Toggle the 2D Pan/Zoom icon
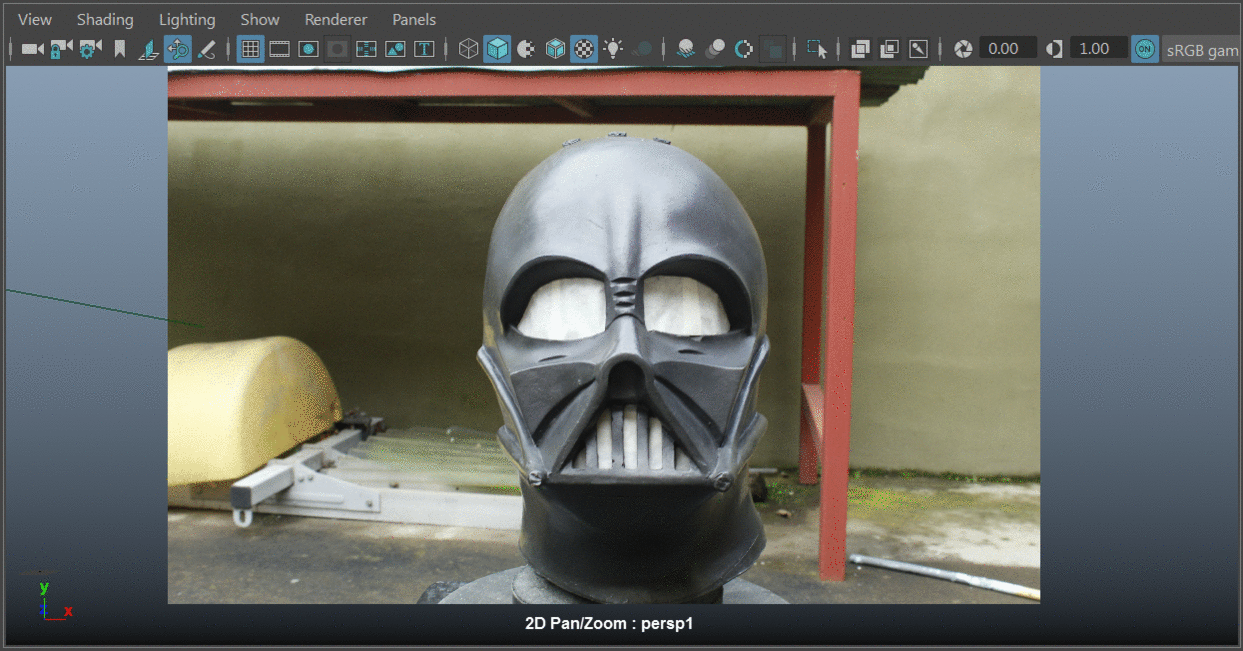Screen dimensions: 1243x651 [x=178, y=48]
